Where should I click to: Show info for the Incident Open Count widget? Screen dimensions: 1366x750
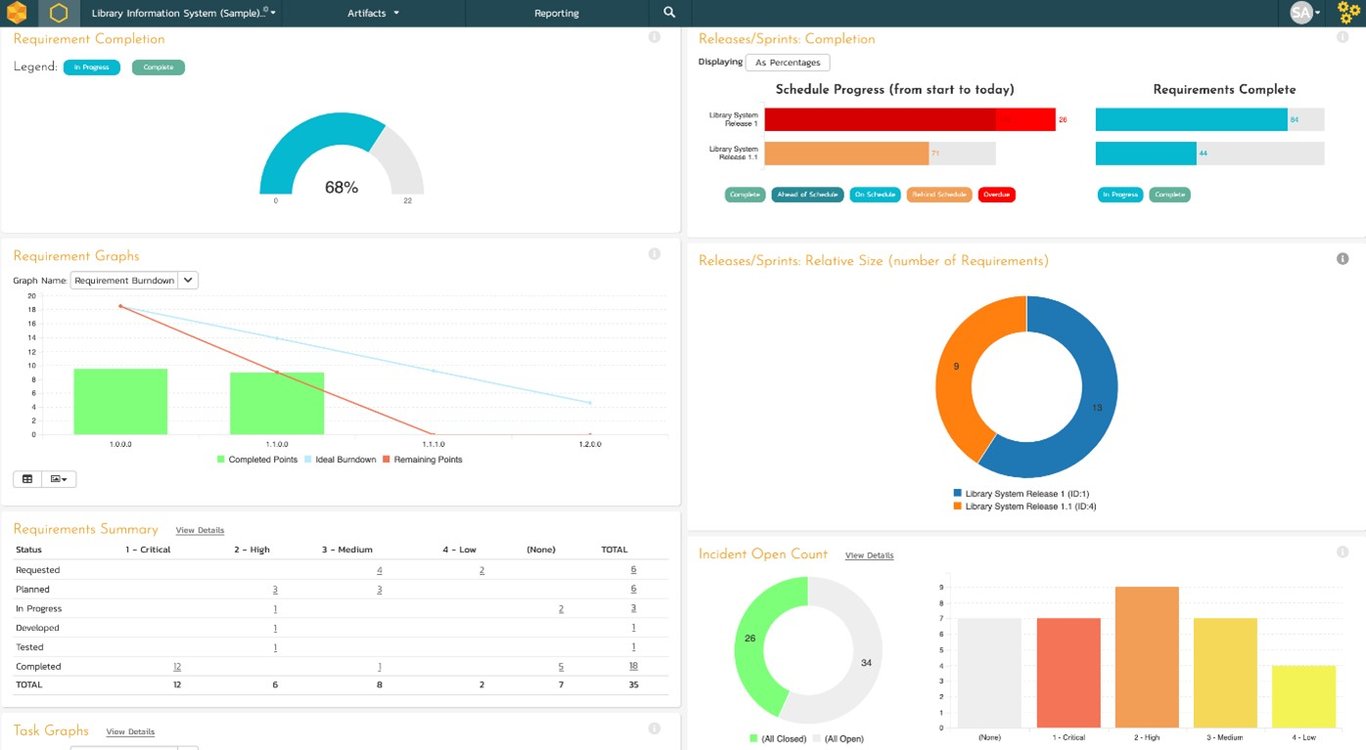1343,552
